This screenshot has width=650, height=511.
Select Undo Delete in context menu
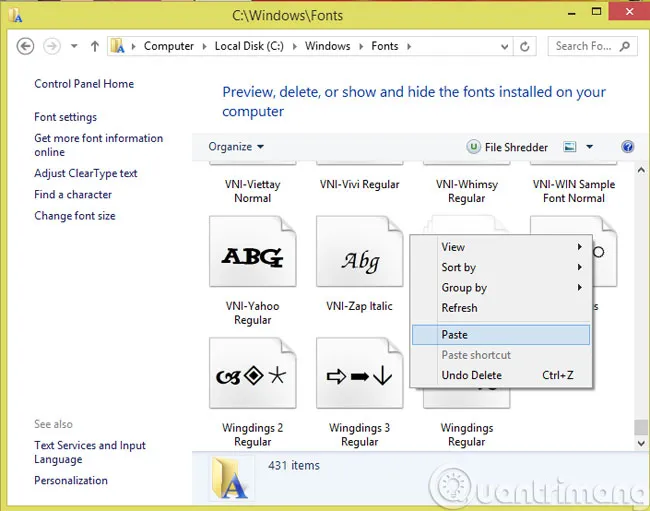(x=472, y=375)
